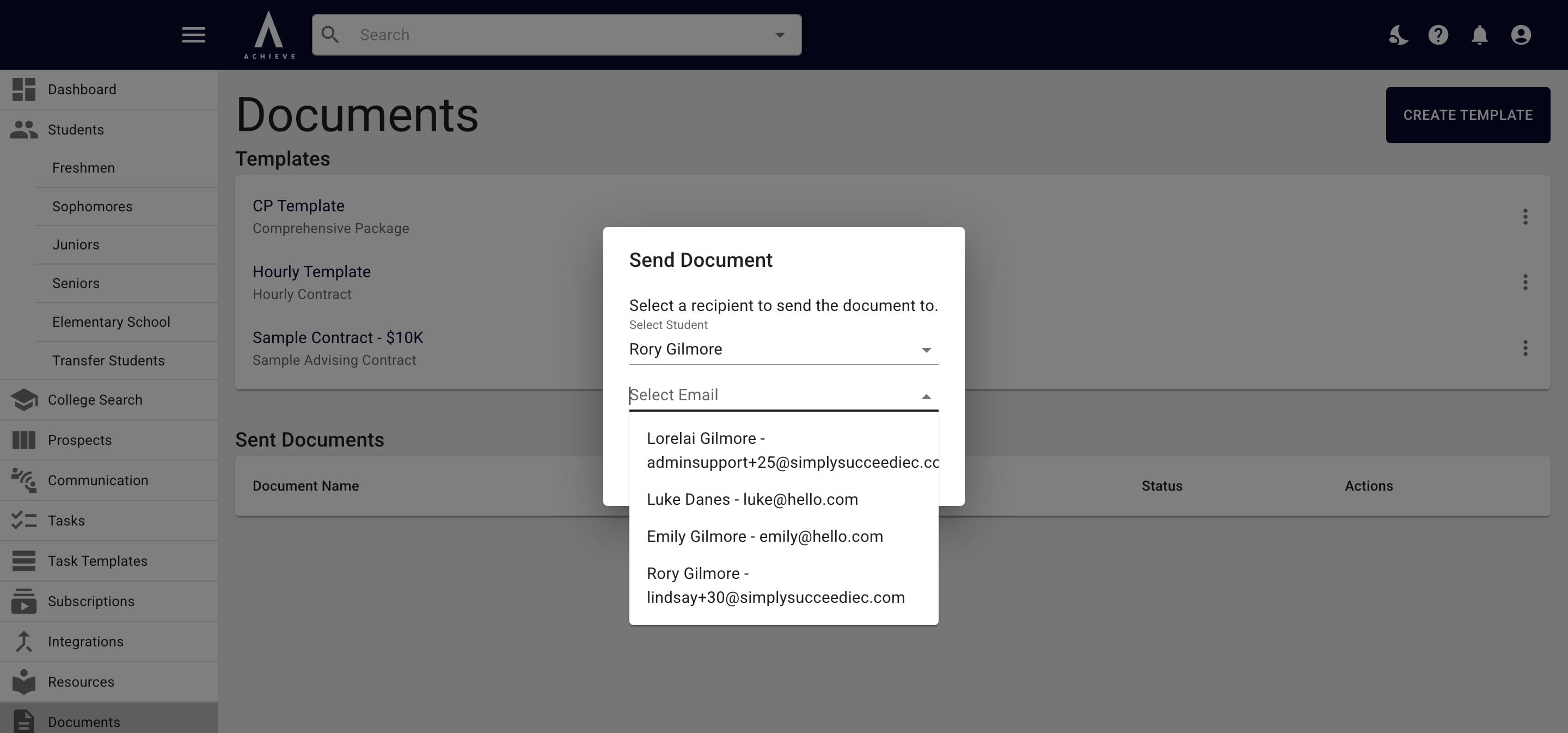Click the Create Template button
1568x733 pixels.
pyautogui.click(x=1468, y=115)
